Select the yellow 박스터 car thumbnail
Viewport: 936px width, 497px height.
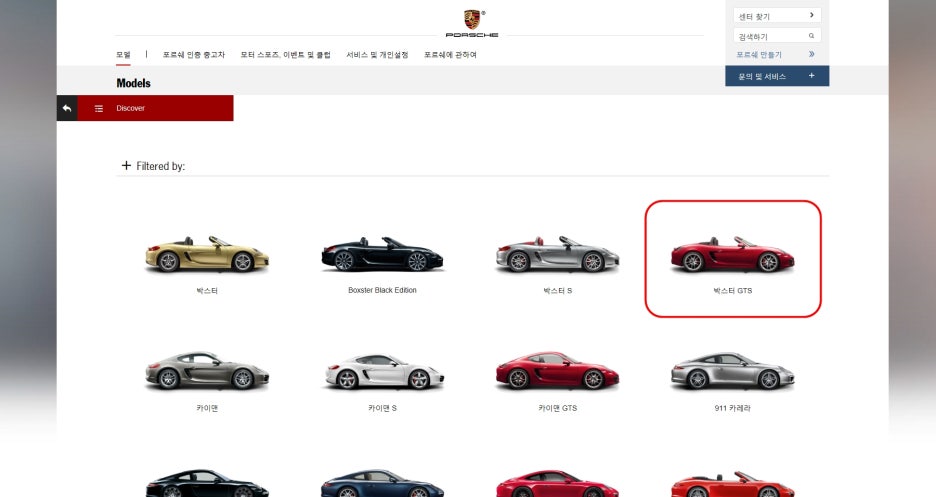207,255
